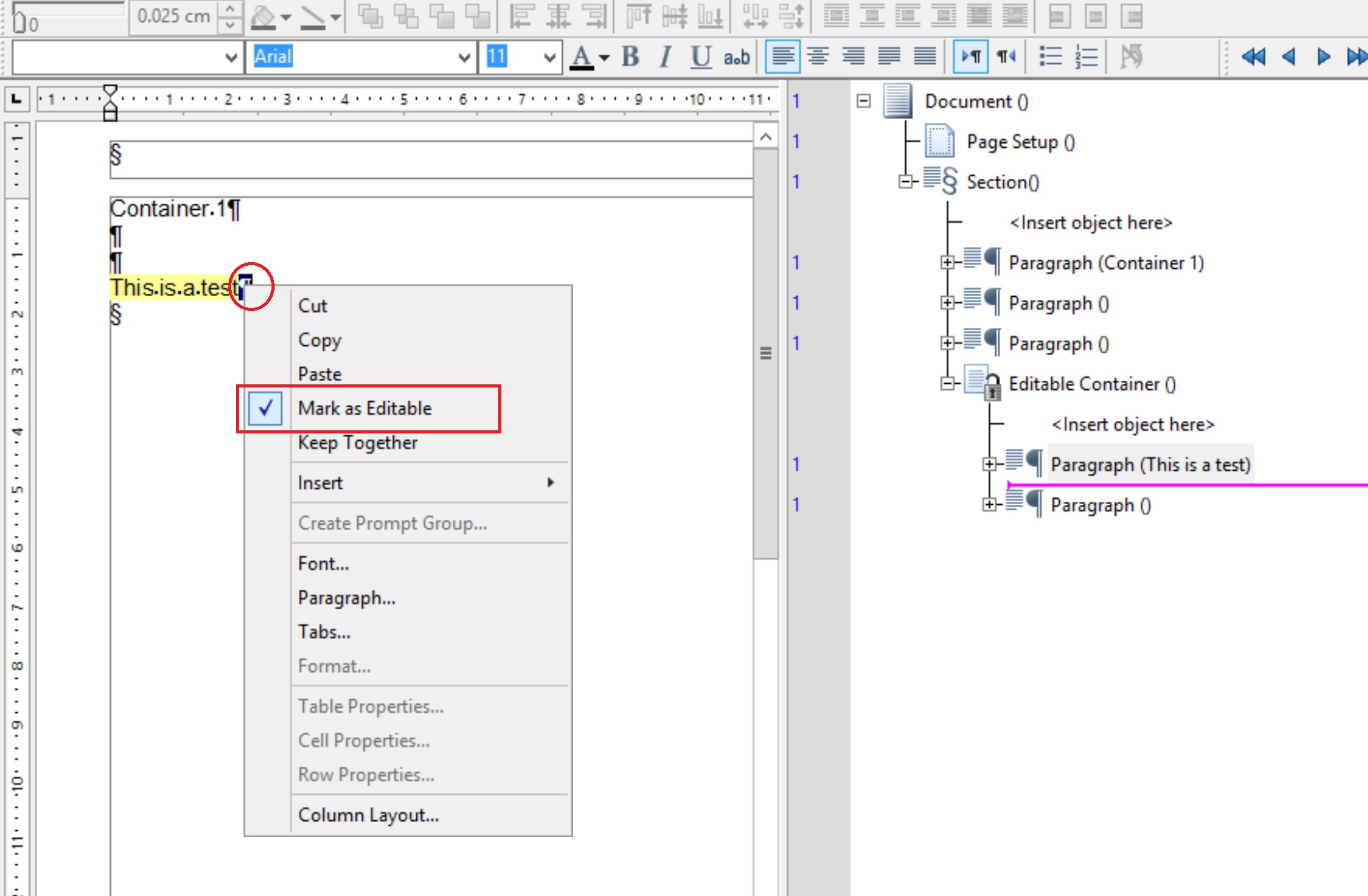Align text right
Image resolution: width=1368 pixels, height=896 pixels.
pos(854,57)
